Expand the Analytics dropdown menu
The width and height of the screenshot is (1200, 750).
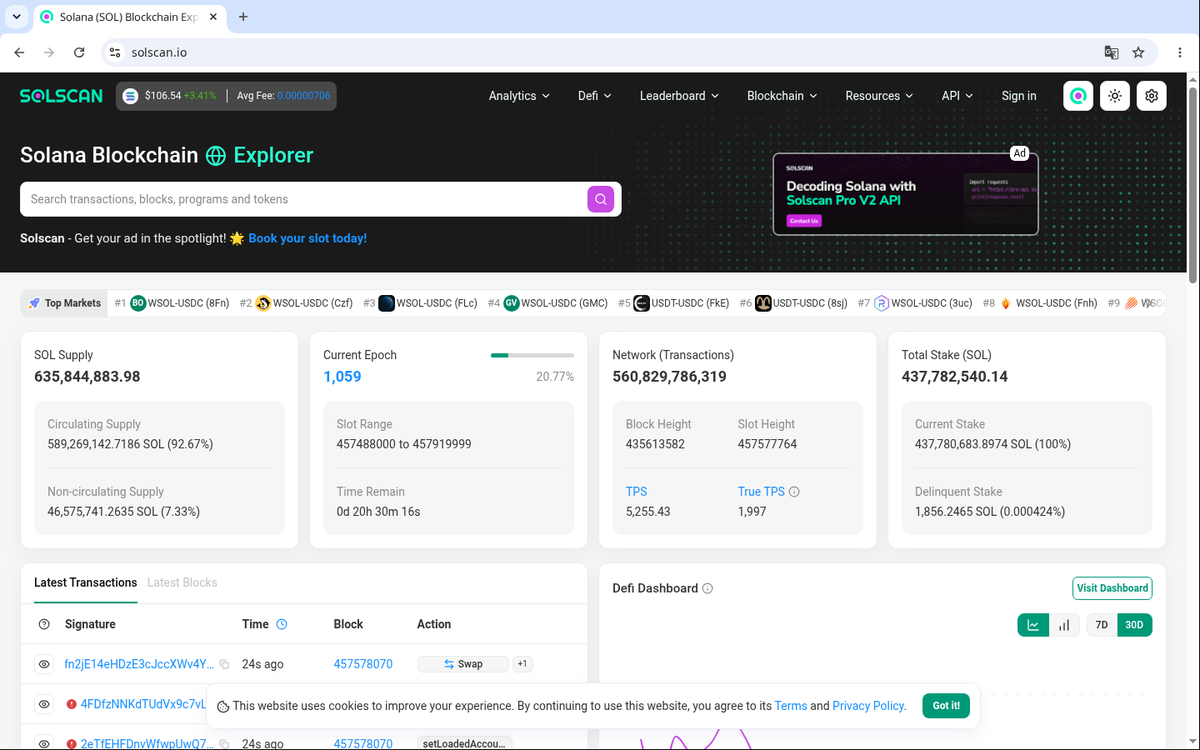click(x=519, y=96)
